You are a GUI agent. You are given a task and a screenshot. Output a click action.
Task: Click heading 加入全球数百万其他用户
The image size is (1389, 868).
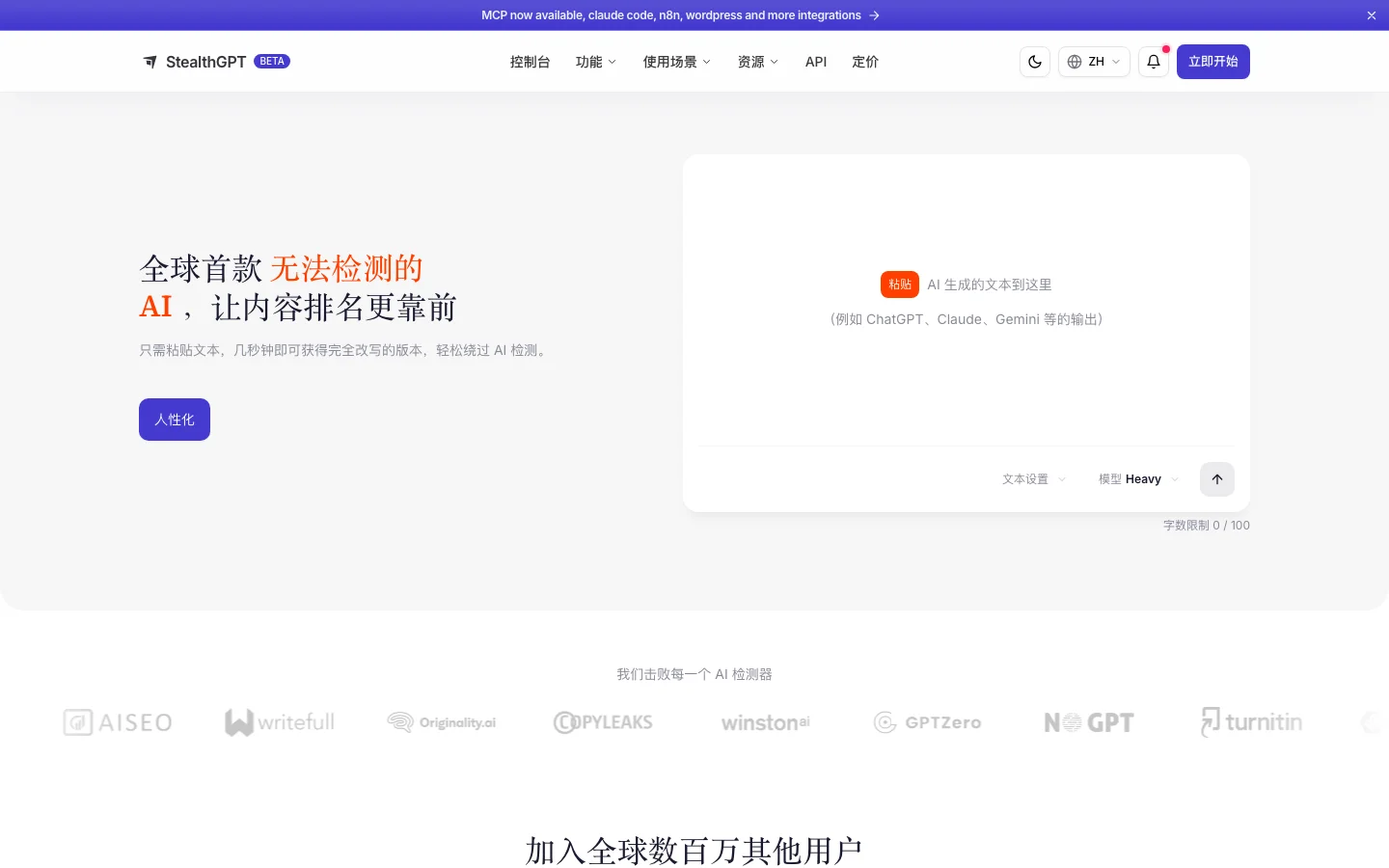pos(694,851)
